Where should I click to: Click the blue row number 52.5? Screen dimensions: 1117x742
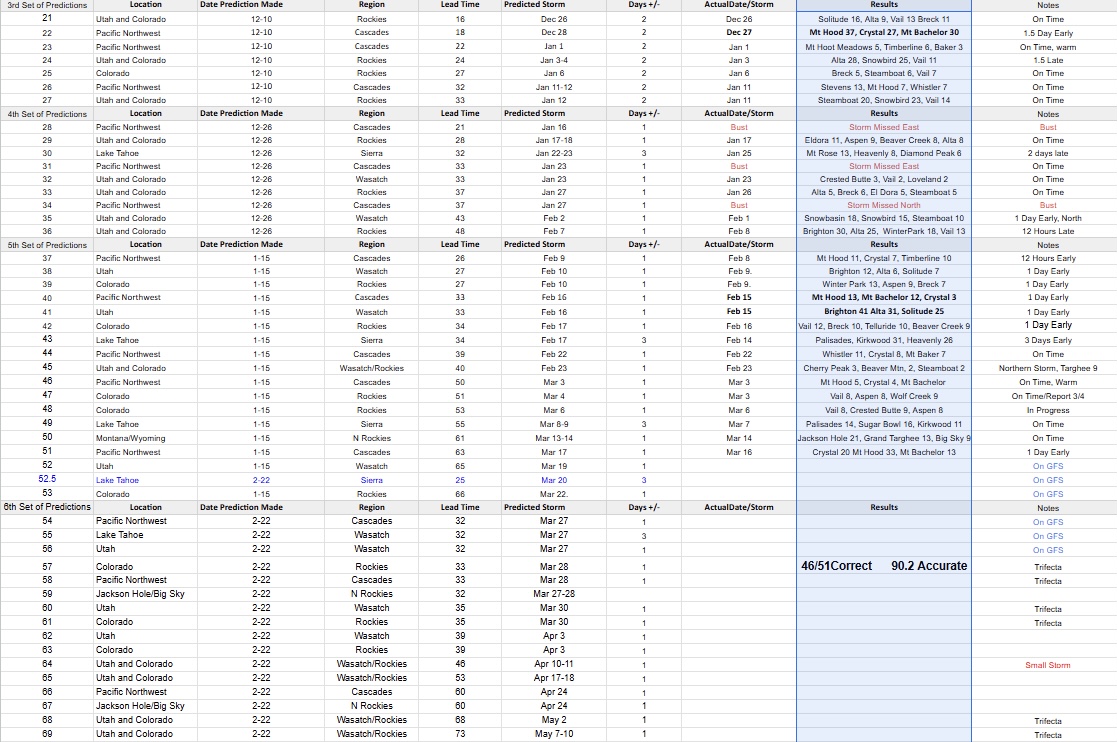(47, 480)
